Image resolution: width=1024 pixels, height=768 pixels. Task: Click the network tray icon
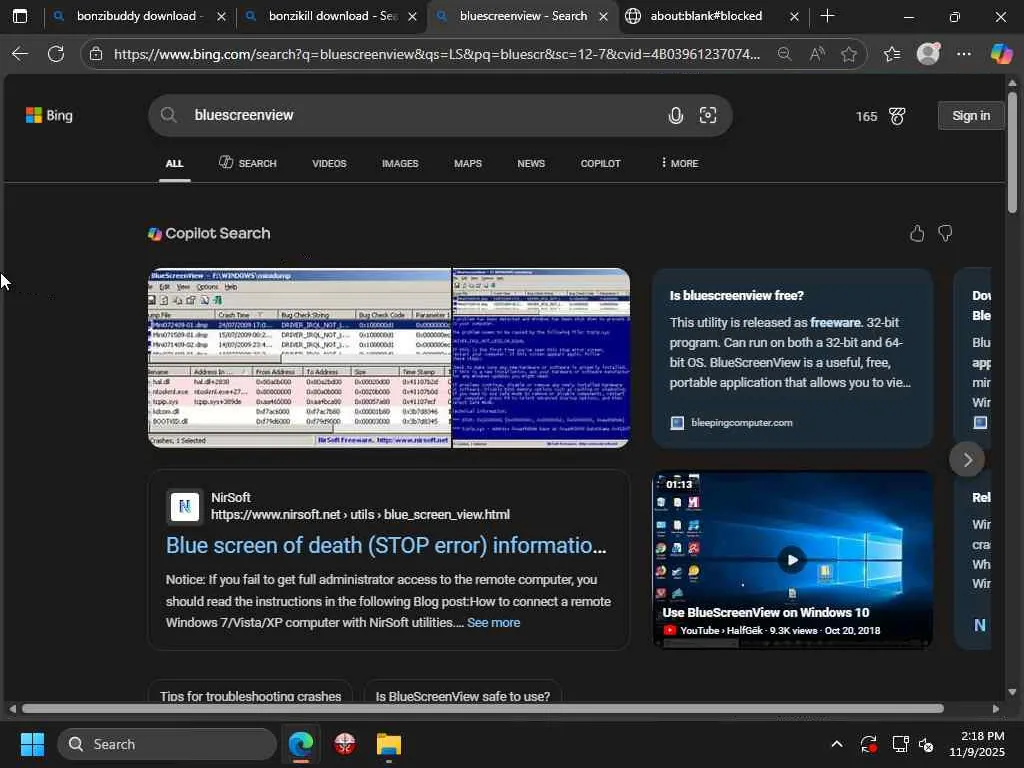[x=901, y=744]
